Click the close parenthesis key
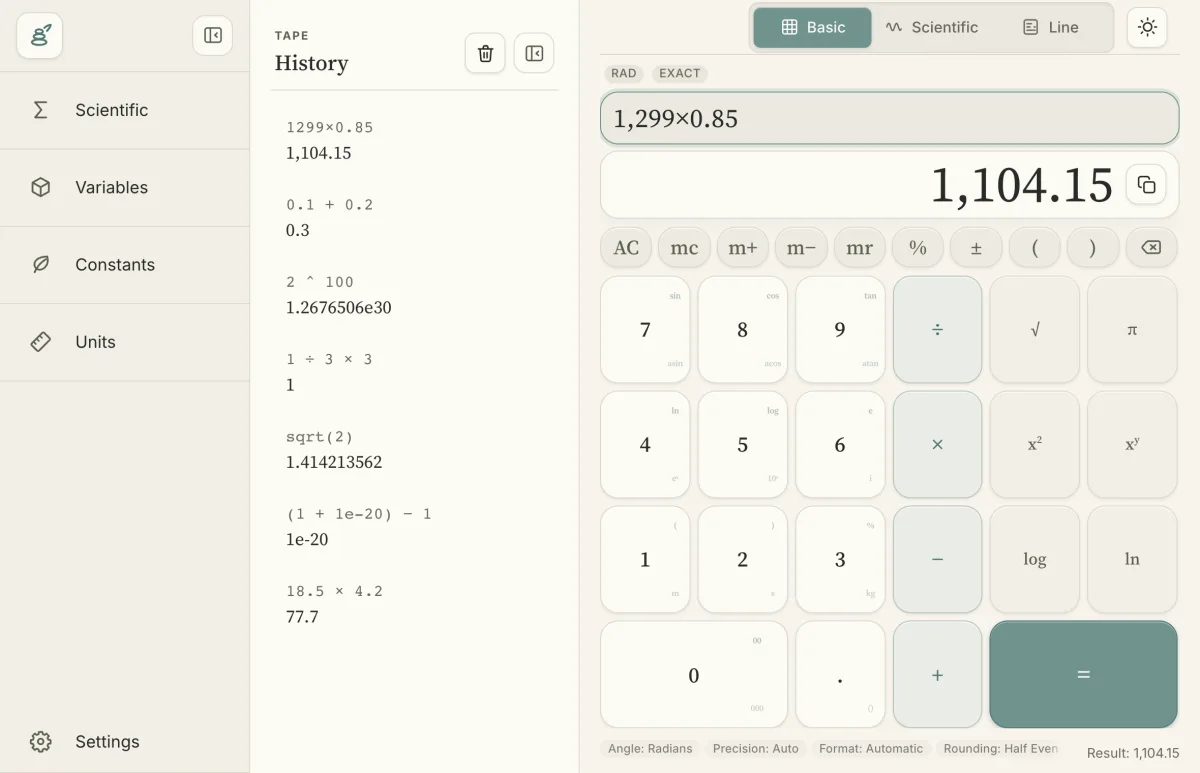 (x=1093, y=248)
